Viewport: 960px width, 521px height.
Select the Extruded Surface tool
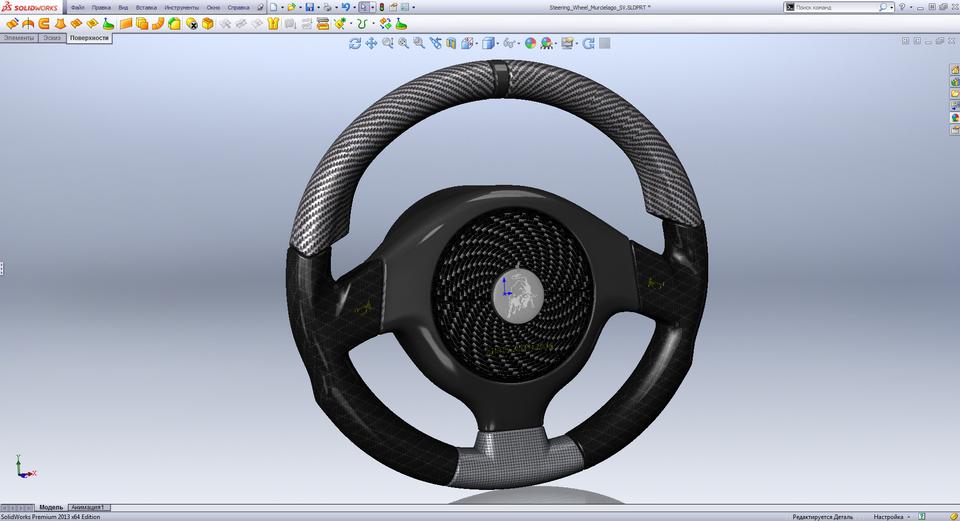tap(12, 24)
